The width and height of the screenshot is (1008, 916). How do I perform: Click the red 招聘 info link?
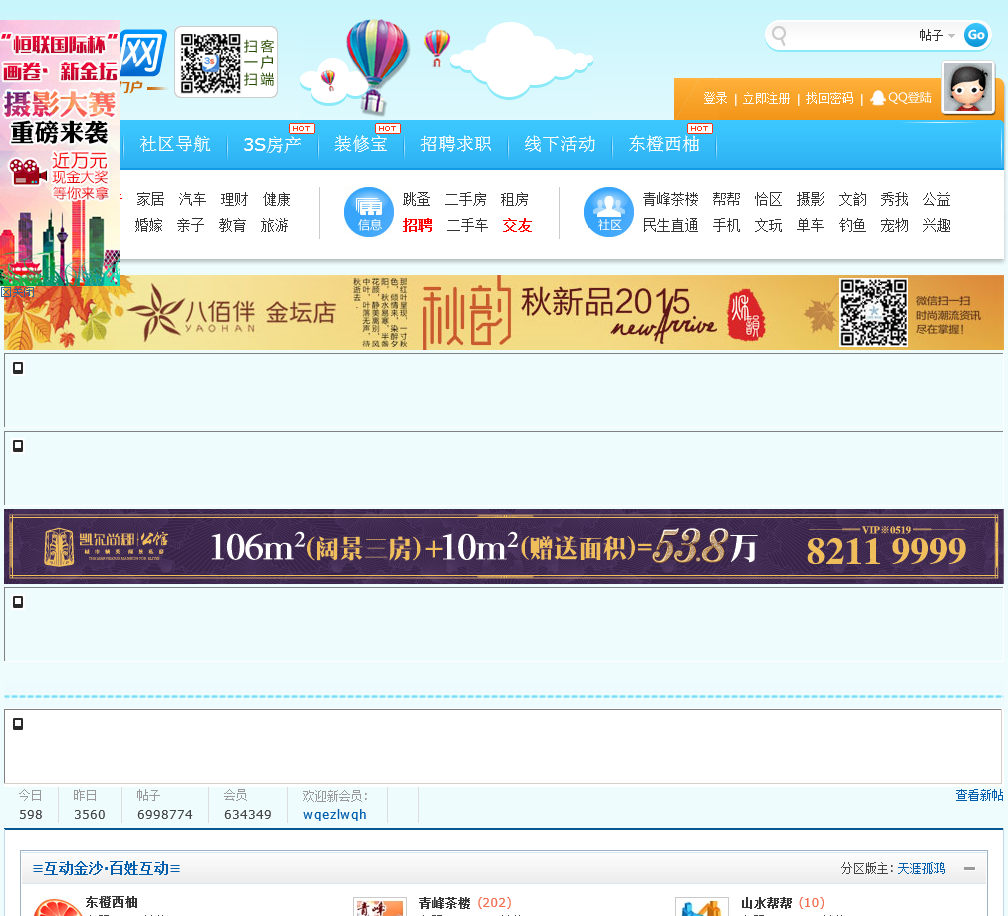[418, 226]
